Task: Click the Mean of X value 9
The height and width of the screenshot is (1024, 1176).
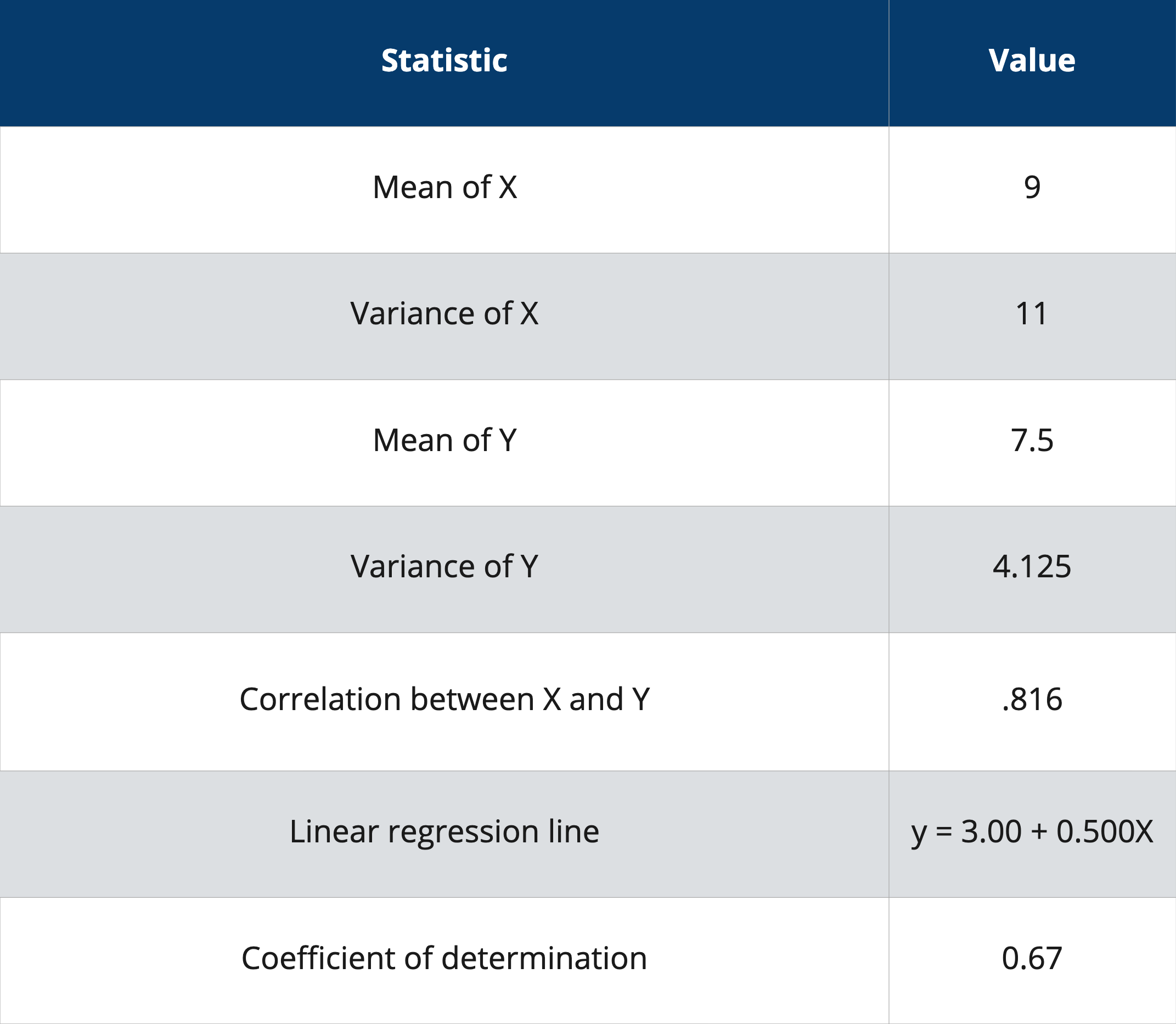Action: 1032,188
